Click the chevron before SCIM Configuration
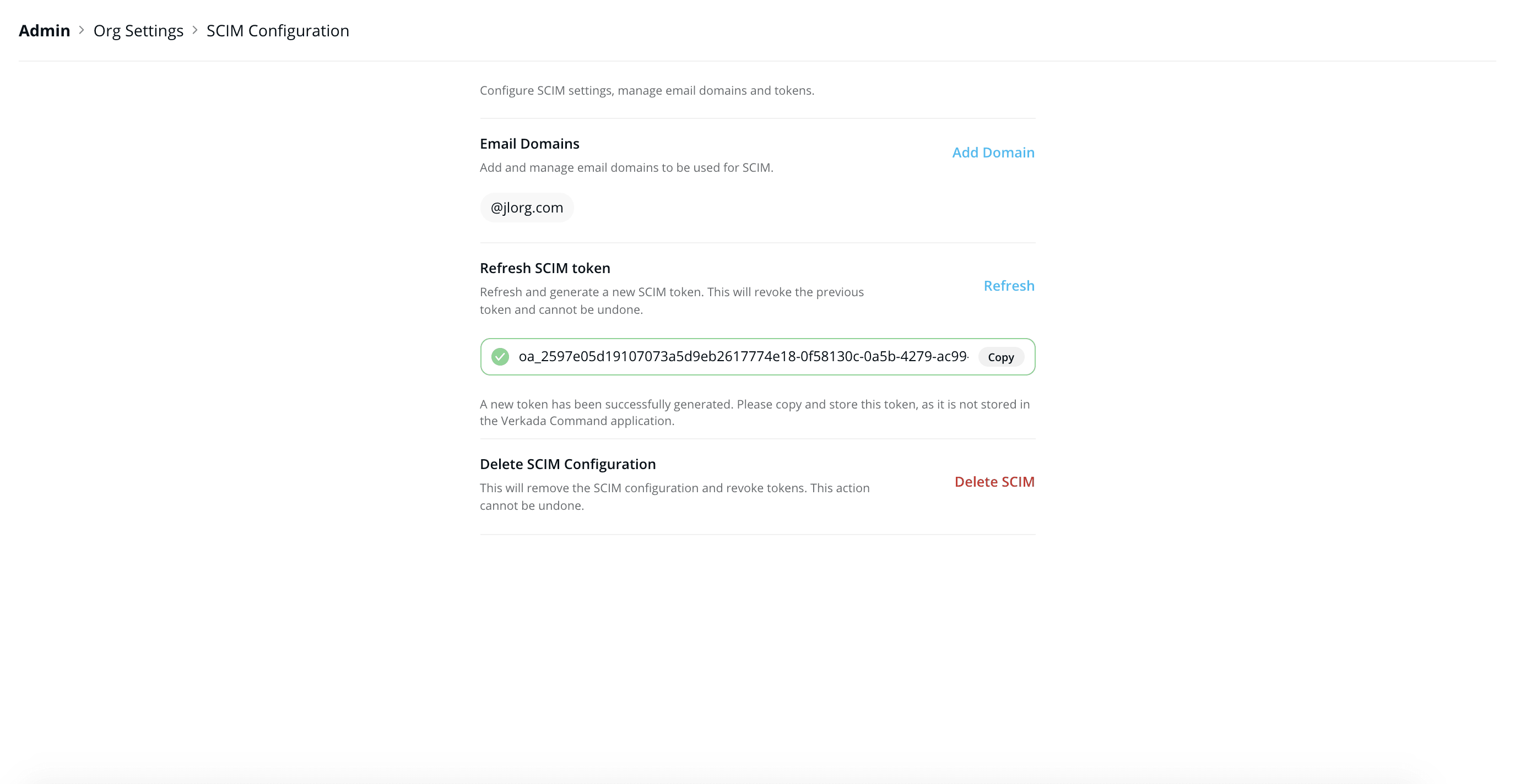The width and height of the screenshot is (1515, 784). click(x=194, y=30)
